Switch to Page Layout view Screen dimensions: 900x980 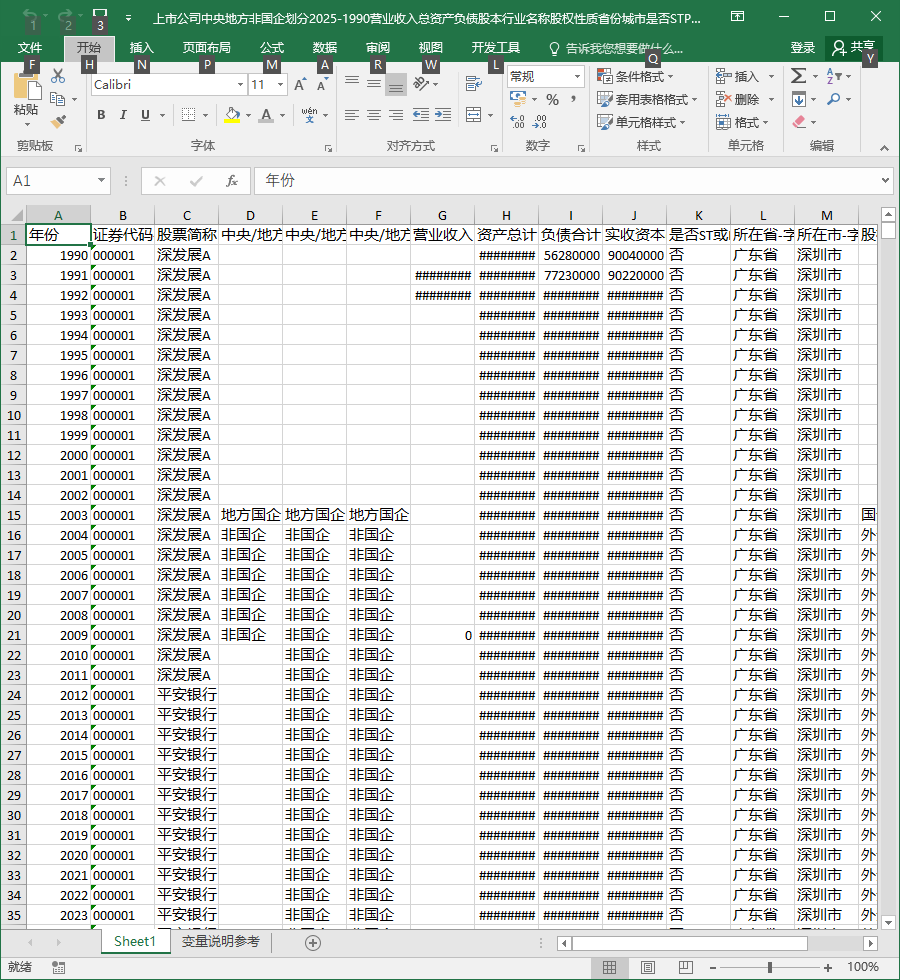point(648,968)
